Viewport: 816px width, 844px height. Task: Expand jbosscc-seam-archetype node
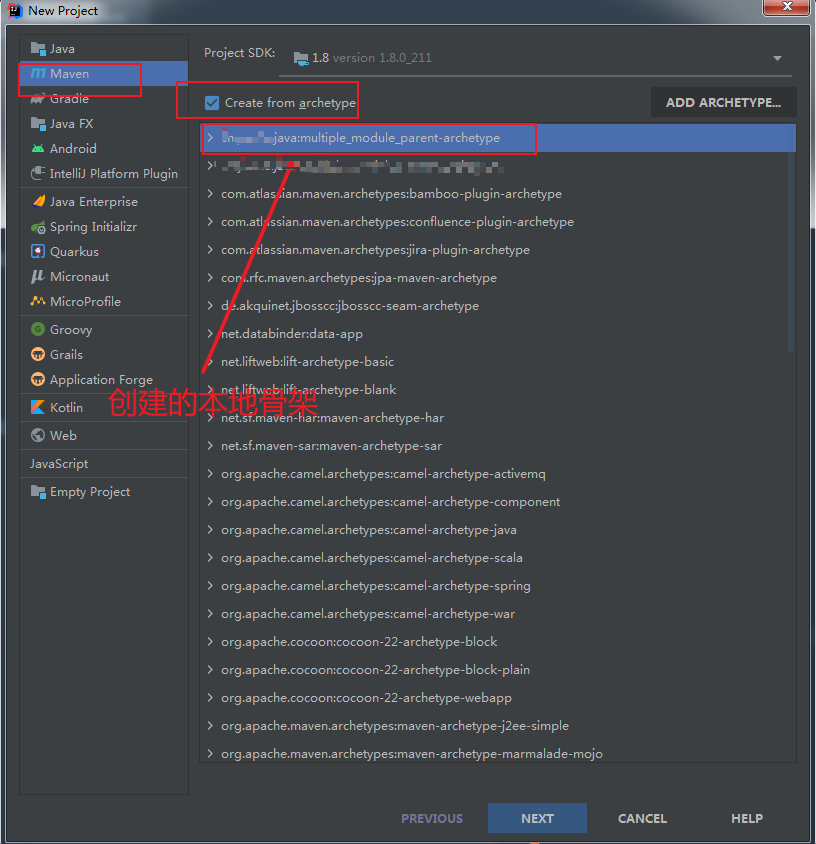(210, 306)
